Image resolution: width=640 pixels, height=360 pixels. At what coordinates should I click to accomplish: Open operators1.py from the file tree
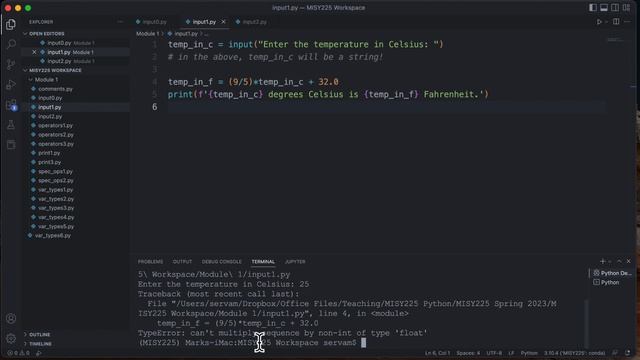[55, 125]
